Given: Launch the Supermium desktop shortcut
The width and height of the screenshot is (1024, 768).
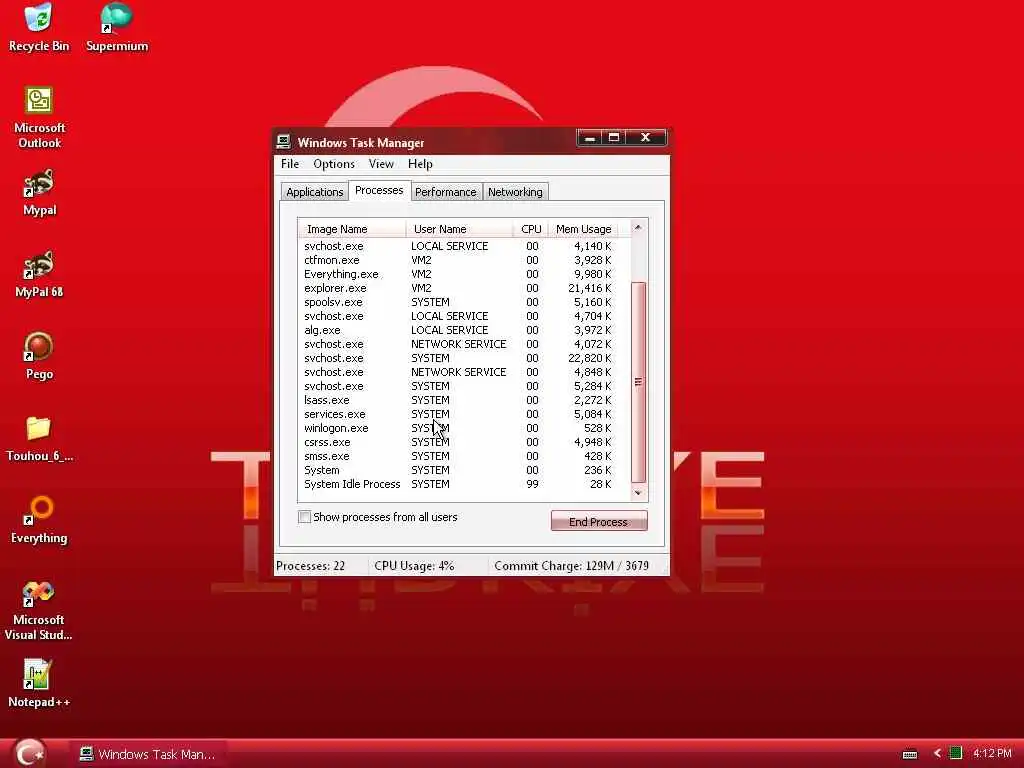Looking at the screenshot, I should (117, 26).
